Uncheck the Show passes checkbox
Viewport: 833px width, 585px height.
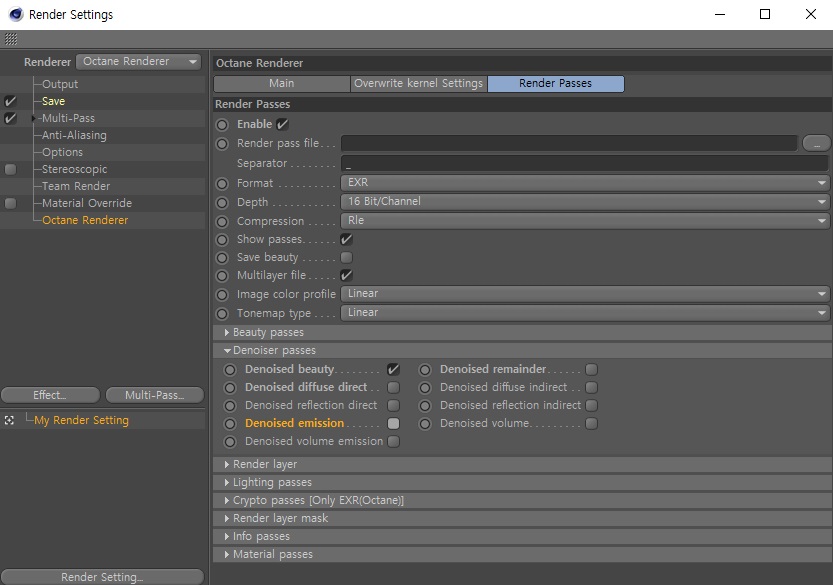point(346,240)
